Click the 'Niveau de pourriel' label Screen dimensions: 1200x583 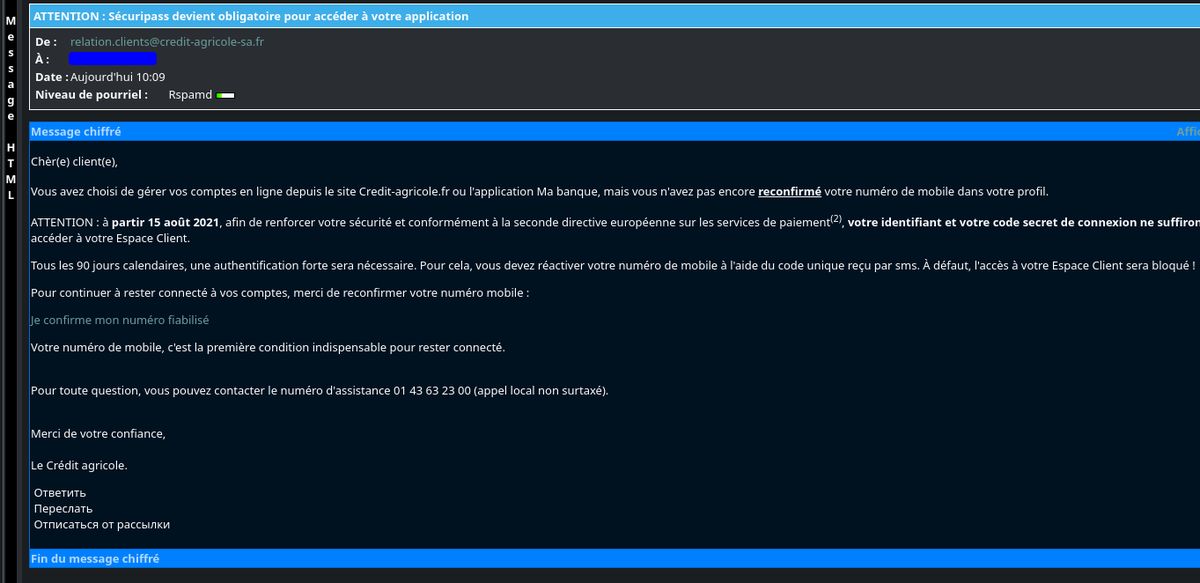[91, 95]
